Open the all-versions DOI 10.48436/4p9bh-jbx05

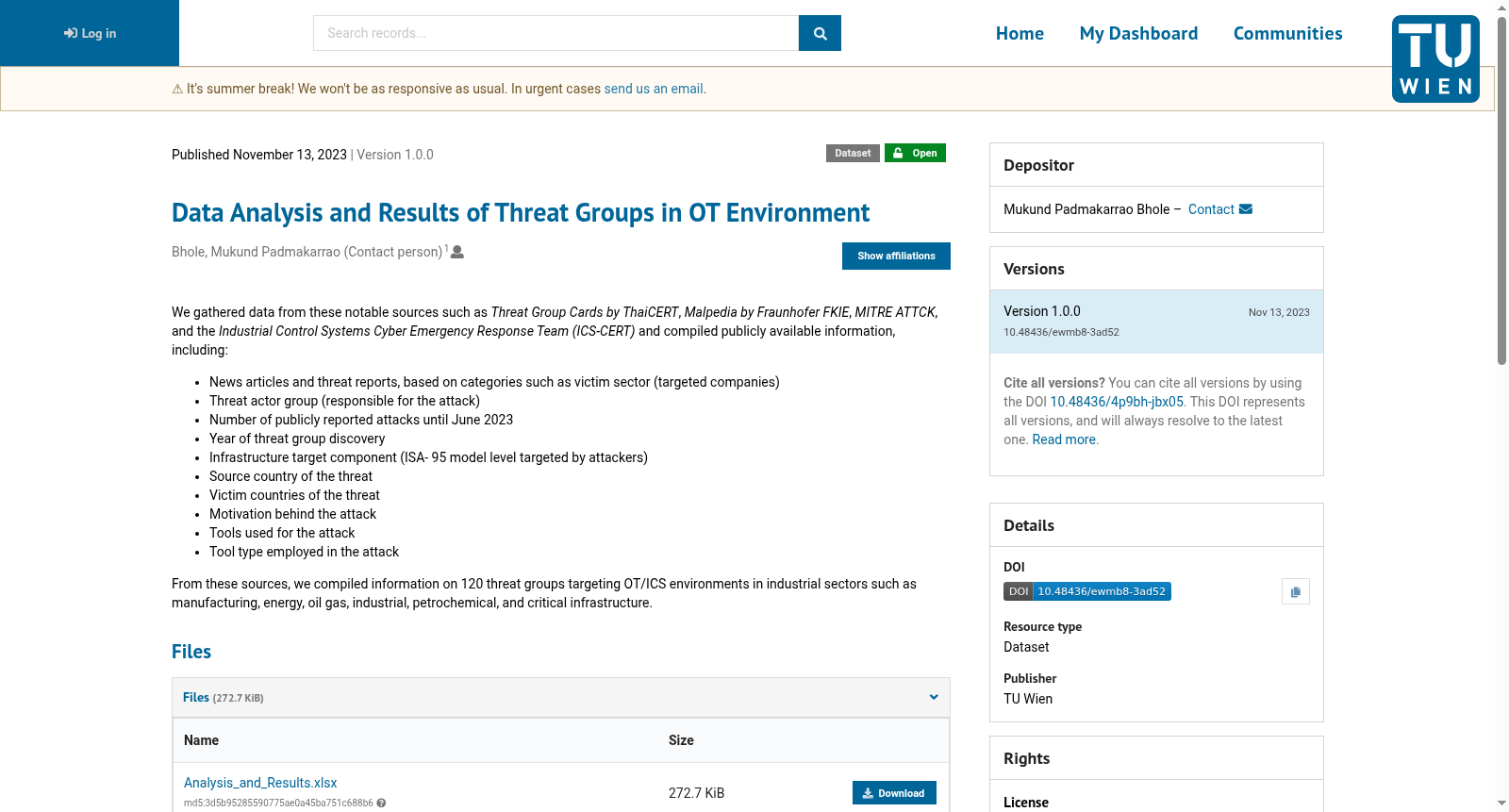pos(1117,402)
